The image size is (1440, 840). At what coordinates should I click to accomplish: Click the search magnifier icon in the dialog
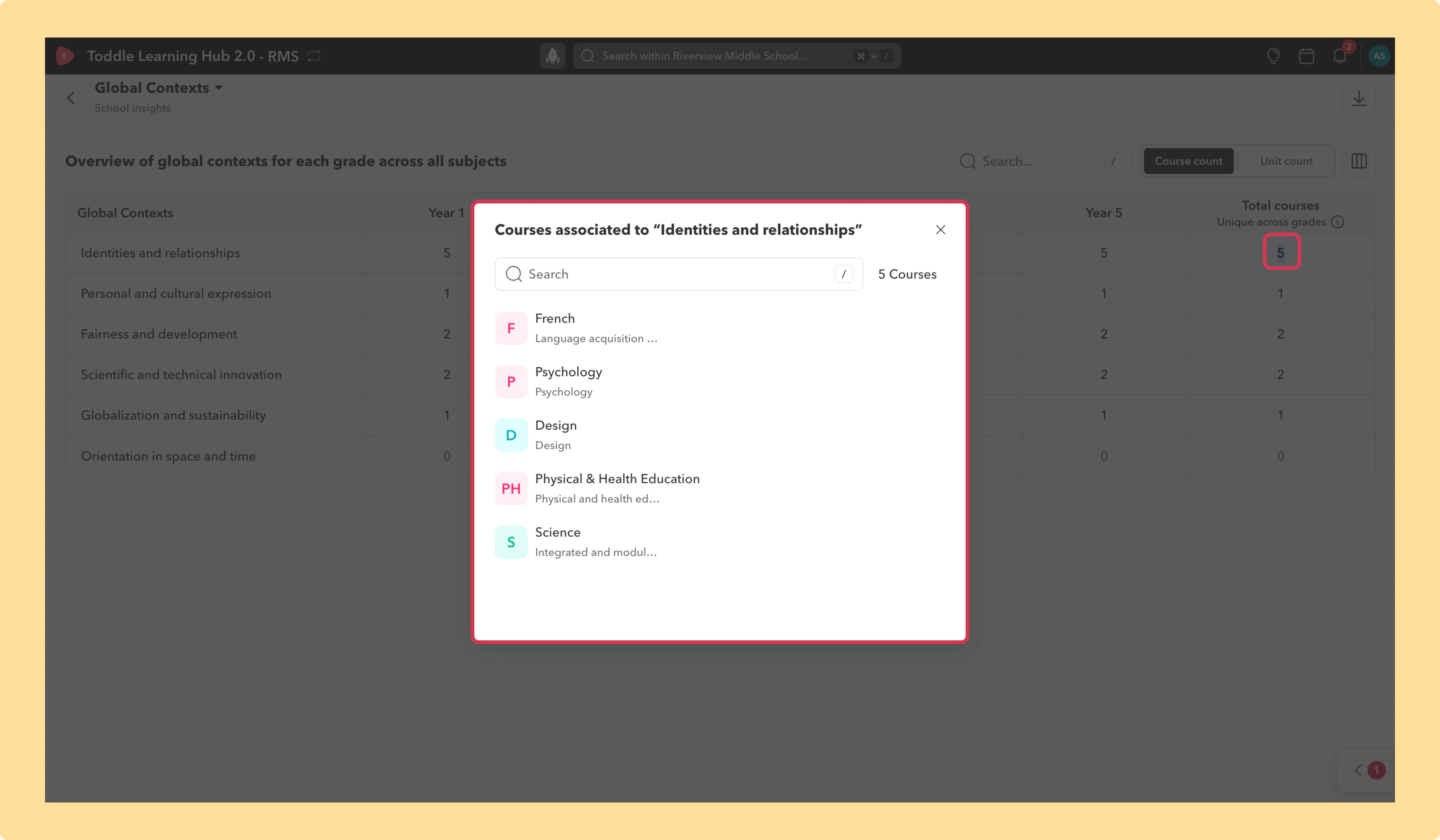pos(514,274)
